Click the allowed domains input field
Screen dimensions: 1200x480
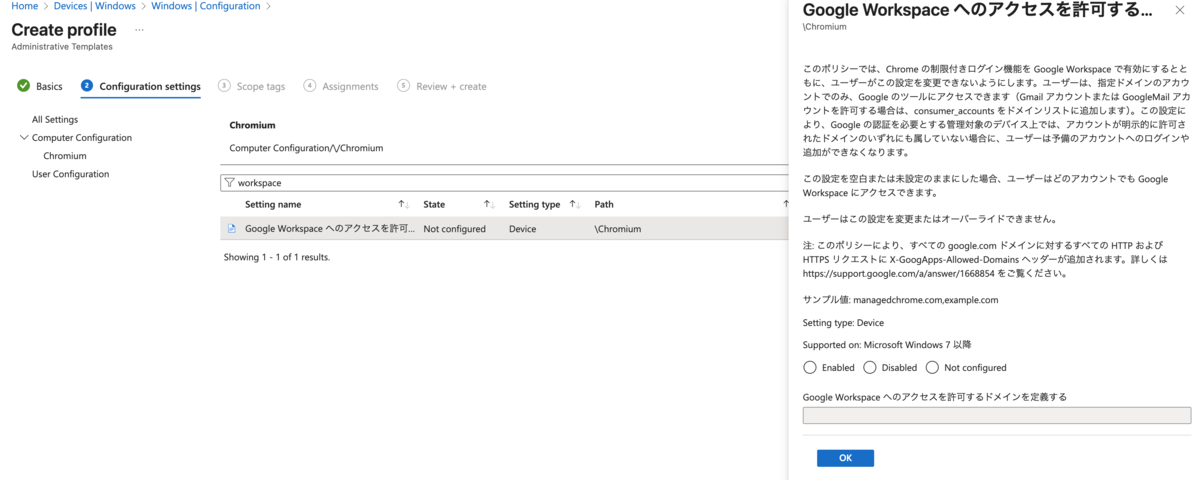coord(996,416)
